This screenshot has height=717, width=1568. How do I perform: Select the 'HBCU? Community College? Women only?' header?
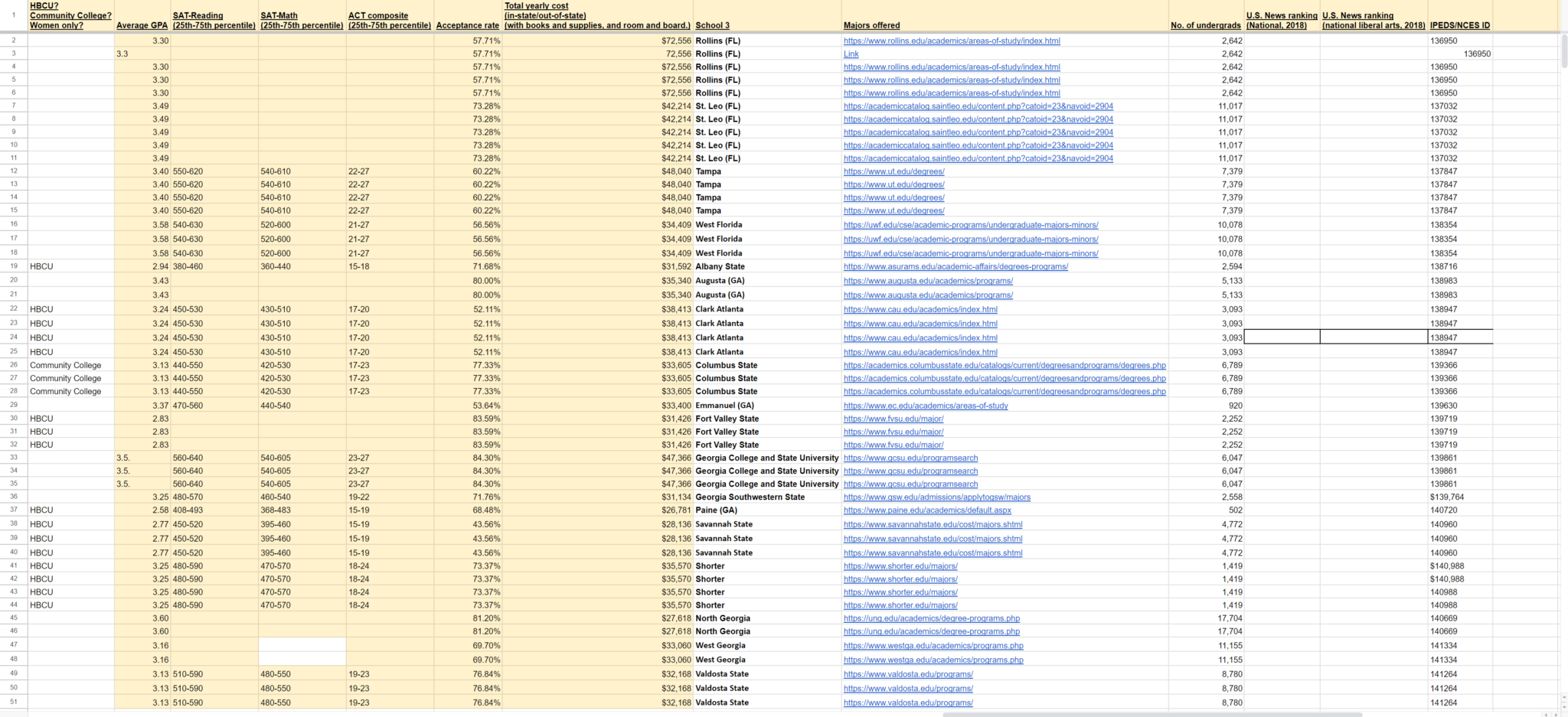point(70,16)
